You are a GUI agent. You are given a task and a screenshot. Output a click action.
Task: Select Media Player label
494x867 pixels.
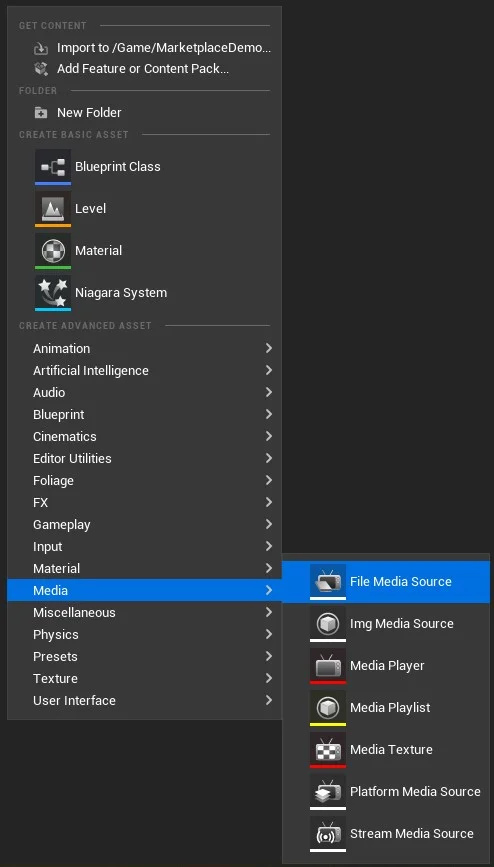pos(387,666)
